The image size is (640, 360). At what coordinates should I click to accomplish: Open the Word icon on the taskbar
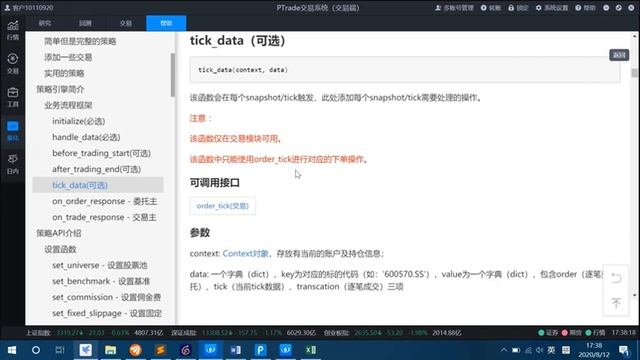[x=236, y=350]
